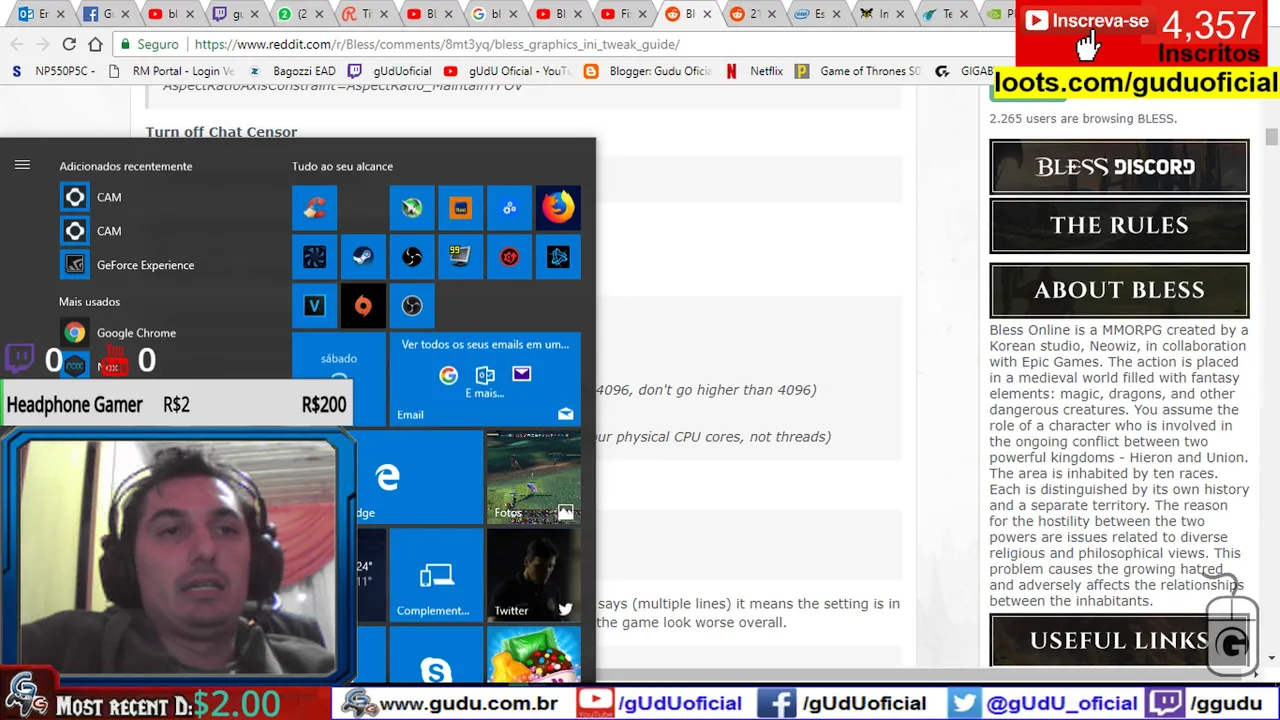Click the Seguro padlock site info

pyautogui.click(x=148, y=44)
